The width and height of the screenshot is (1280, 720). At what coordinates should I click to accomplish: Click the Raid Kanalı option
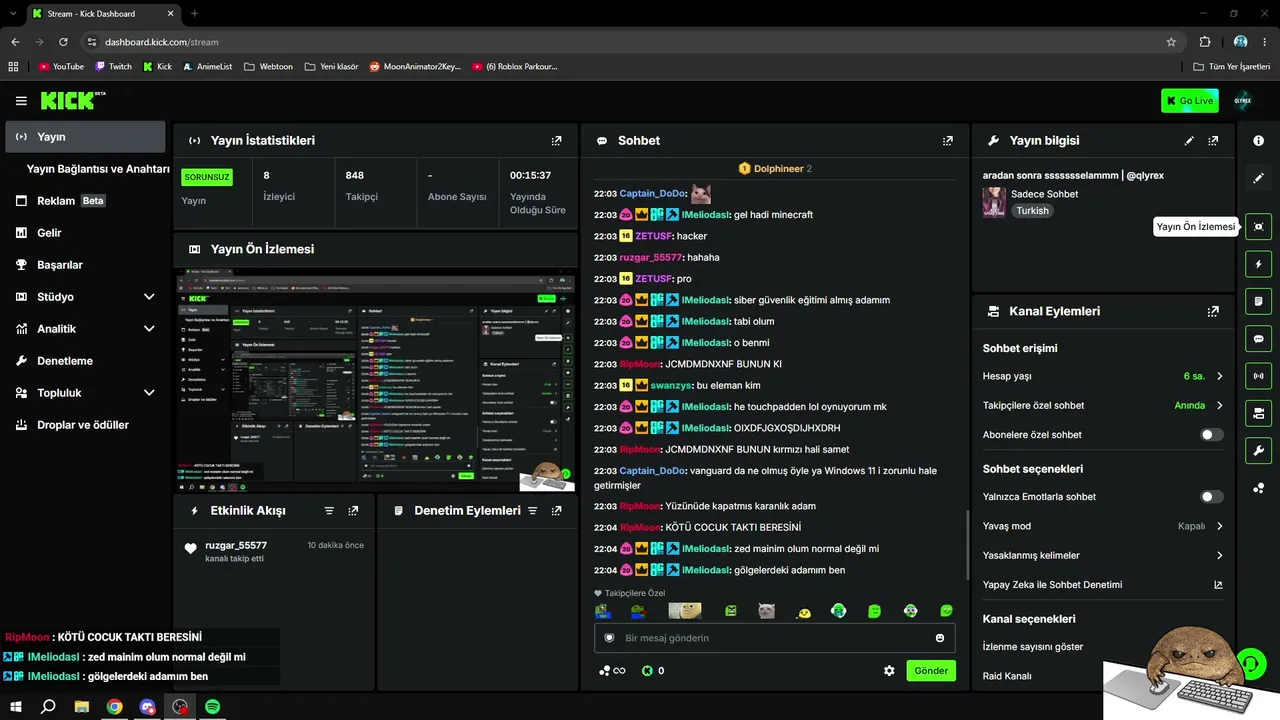click(x=1007, y=676)
